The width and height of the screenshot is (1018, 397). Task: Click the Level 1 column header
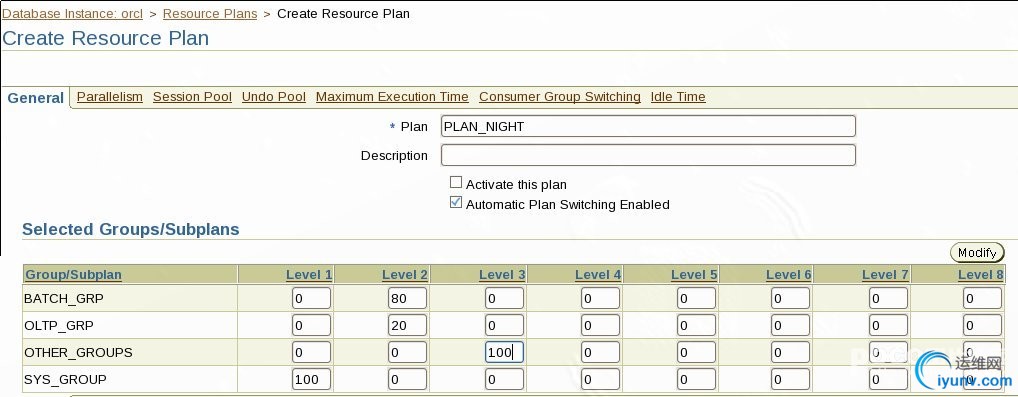click(x=309, y=275)
